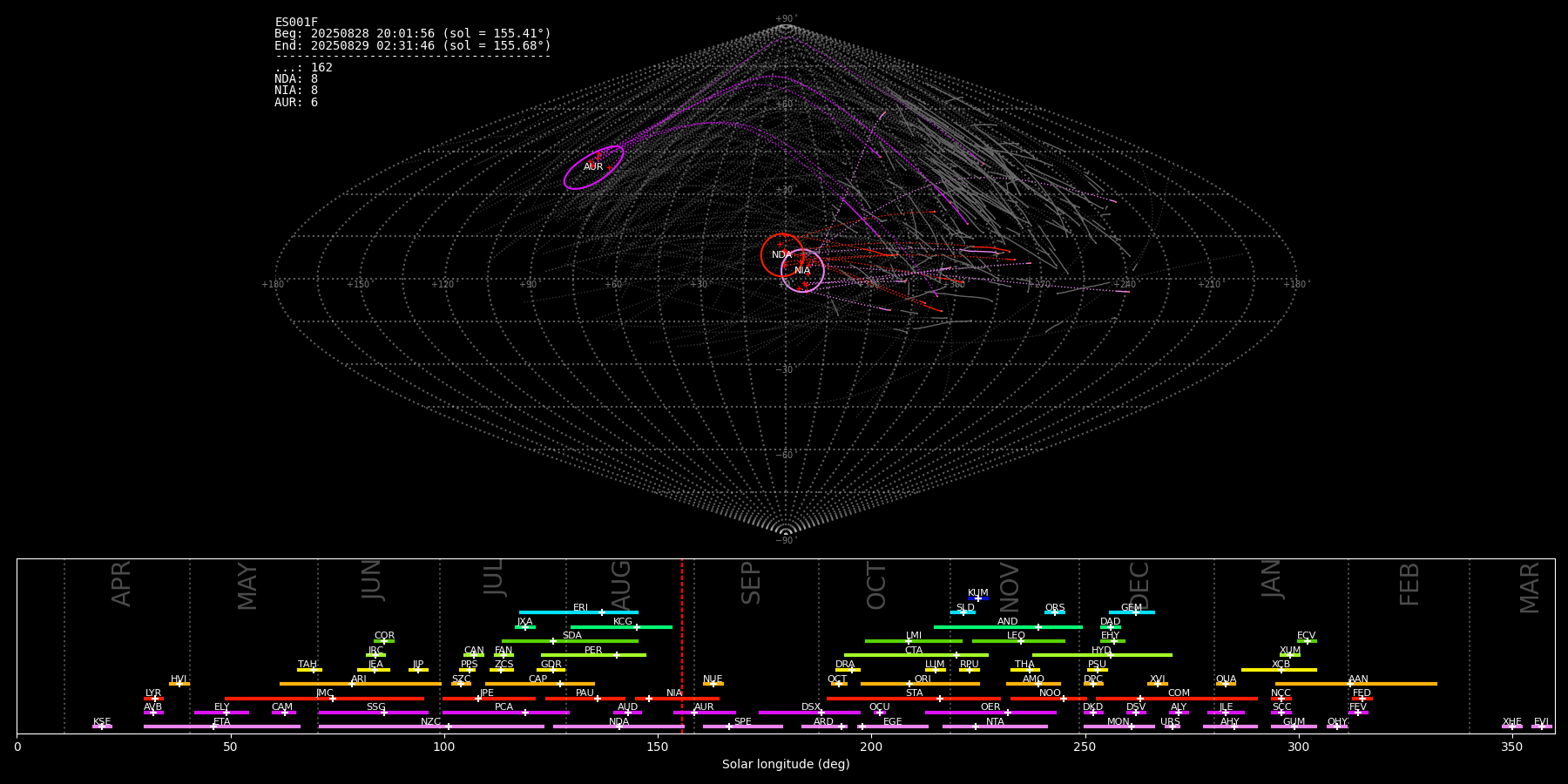The image size is (1568, 784).
Task: Click the GEM shower label in timeline
Action: pos(1132,608)
